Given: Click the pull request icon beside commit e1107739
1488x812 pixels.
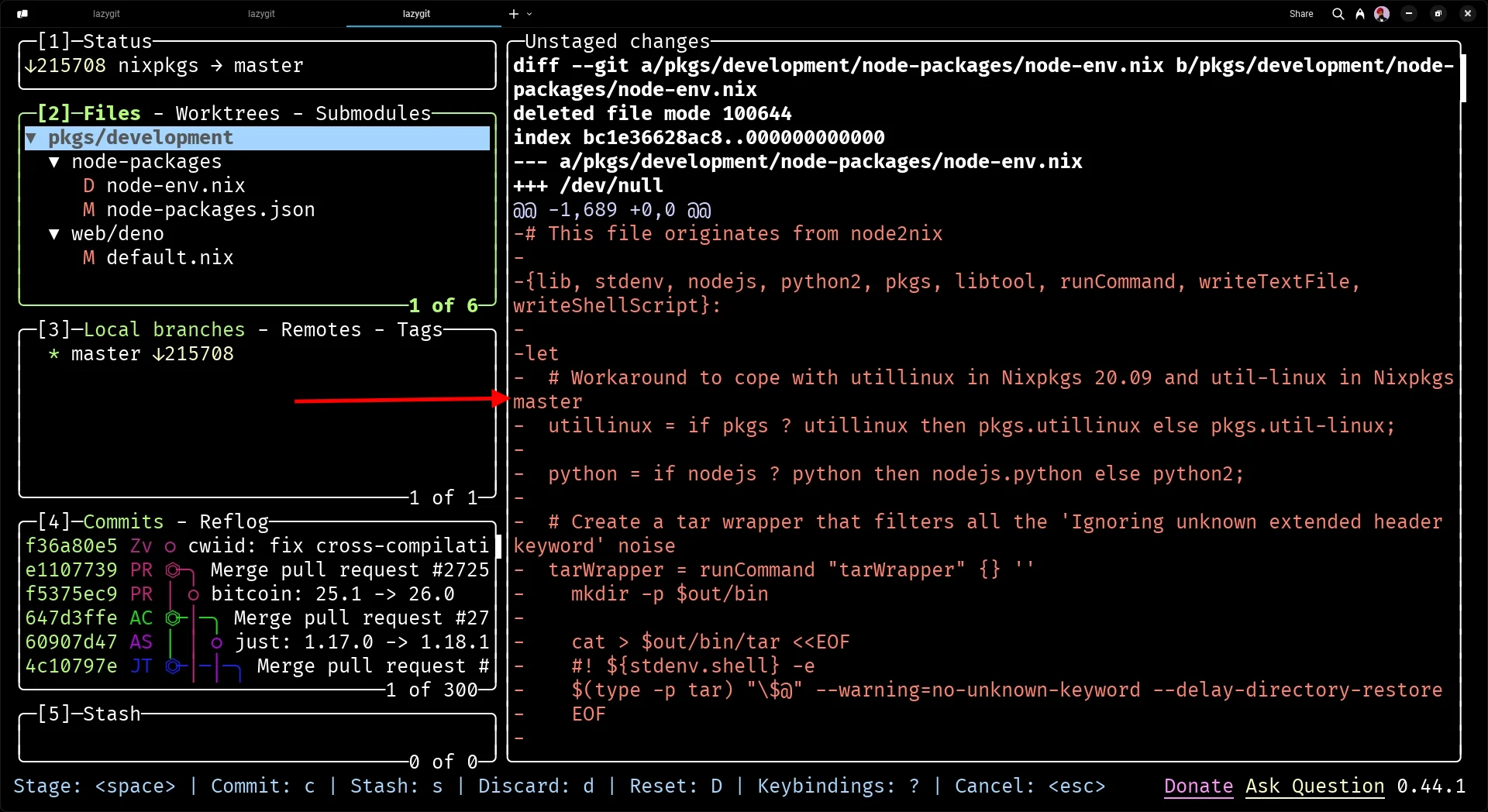Looking at the screenshot, I should [172, 570].
